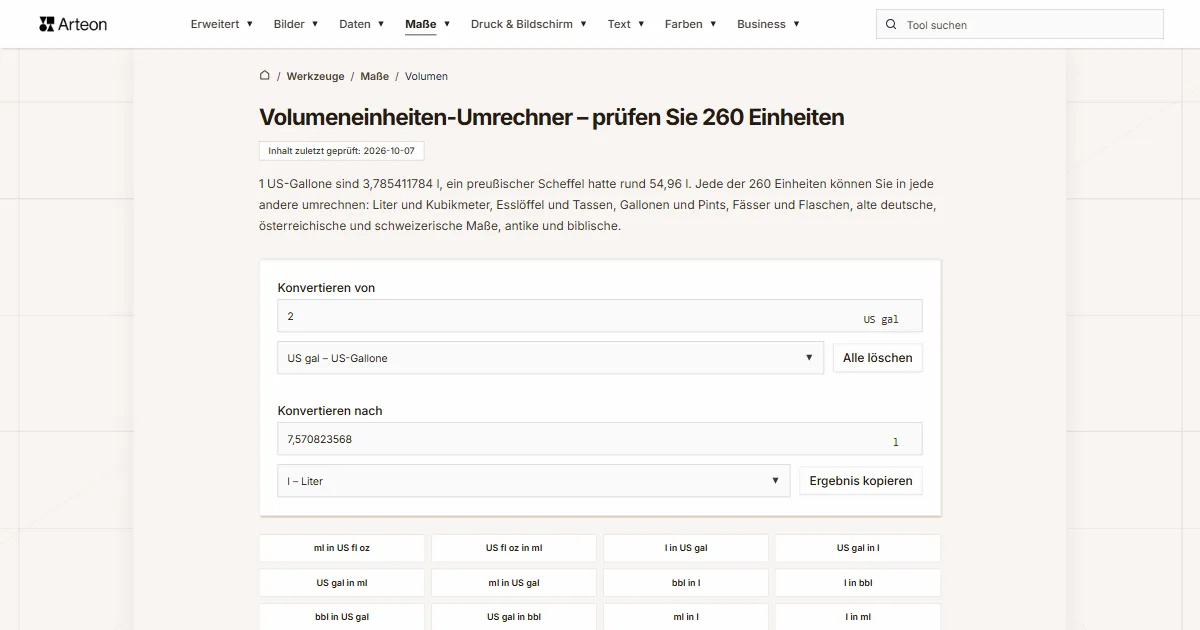
Task: Open the Text menu
Action: [626, 24]
